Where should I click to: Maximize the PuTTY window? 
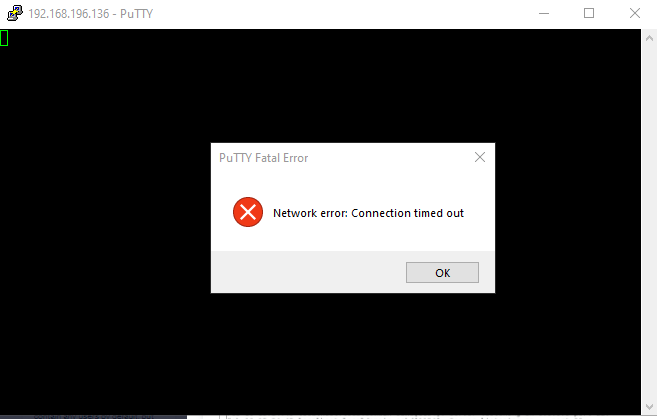[589, 13]
